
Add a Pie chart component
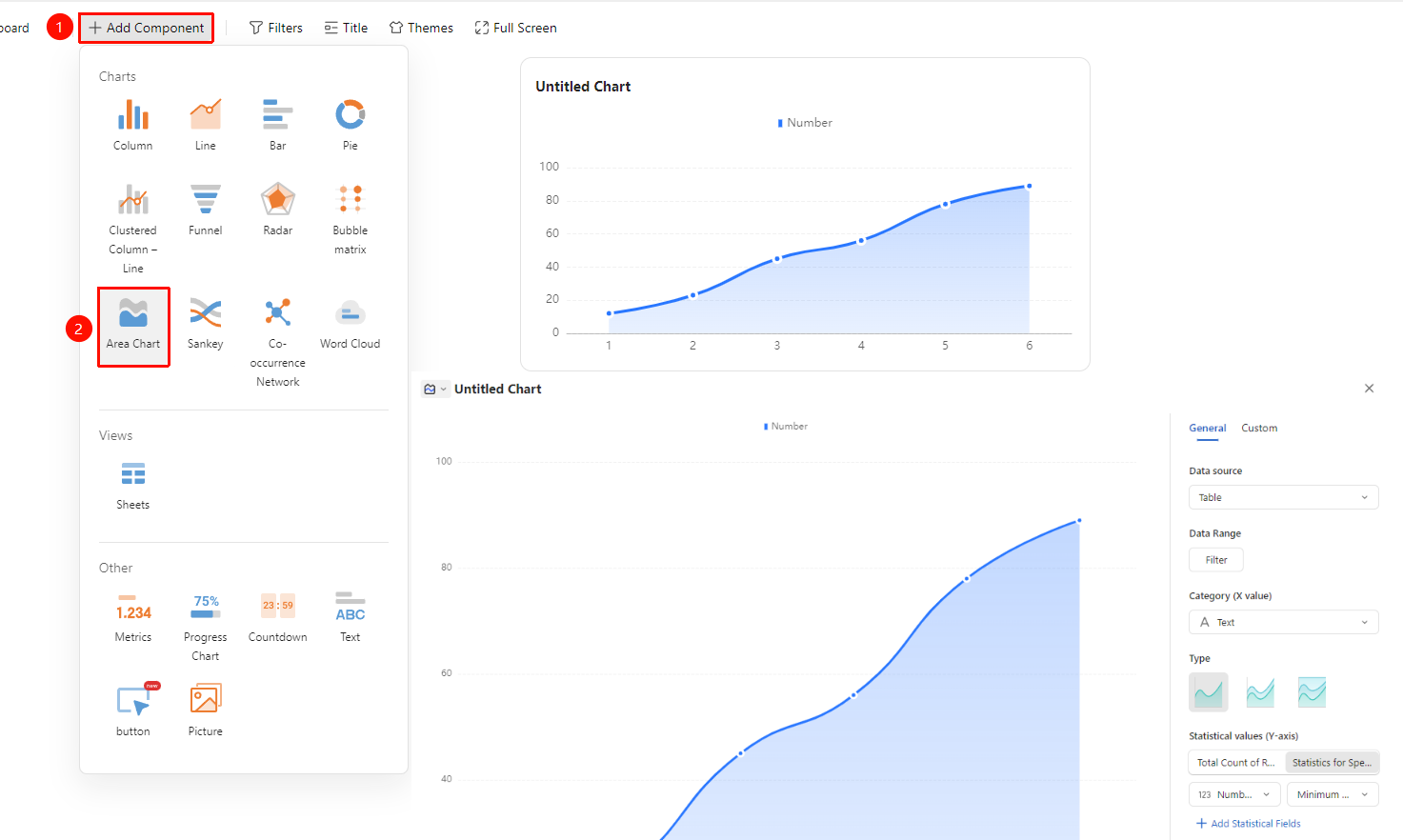[x=351, y=125]
